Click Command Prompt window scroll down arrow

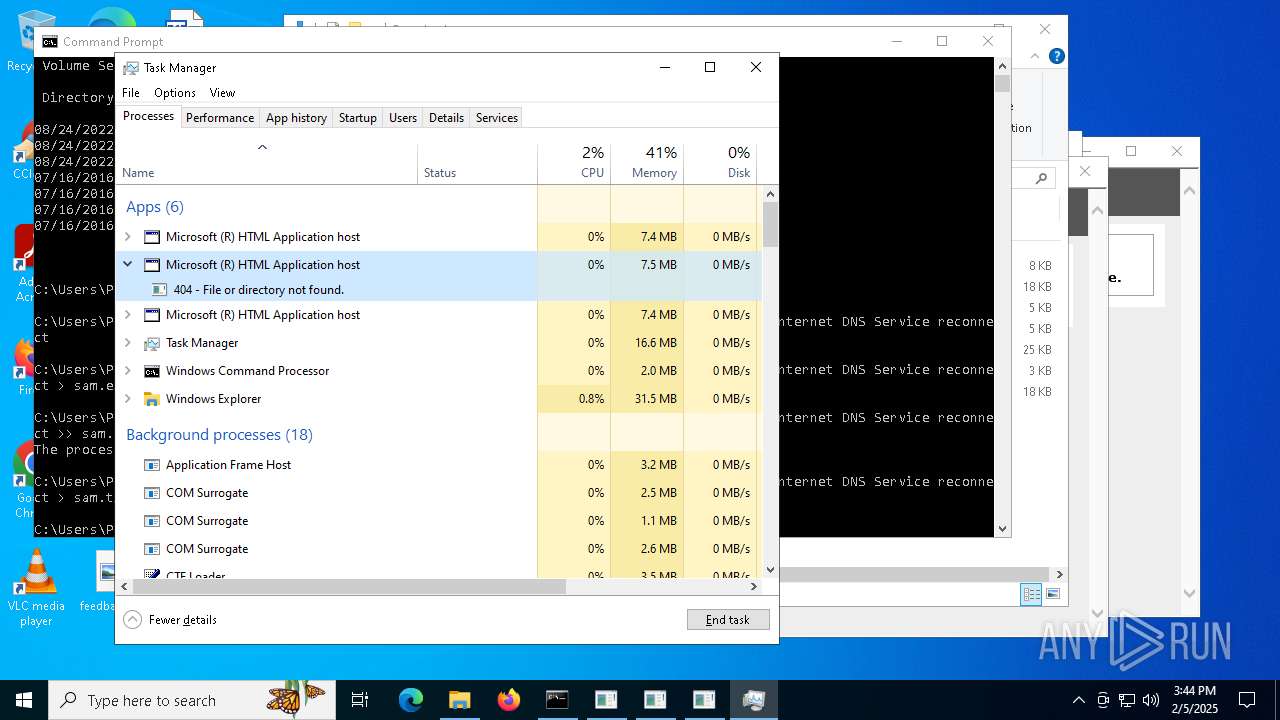(x=1002, y=528)
